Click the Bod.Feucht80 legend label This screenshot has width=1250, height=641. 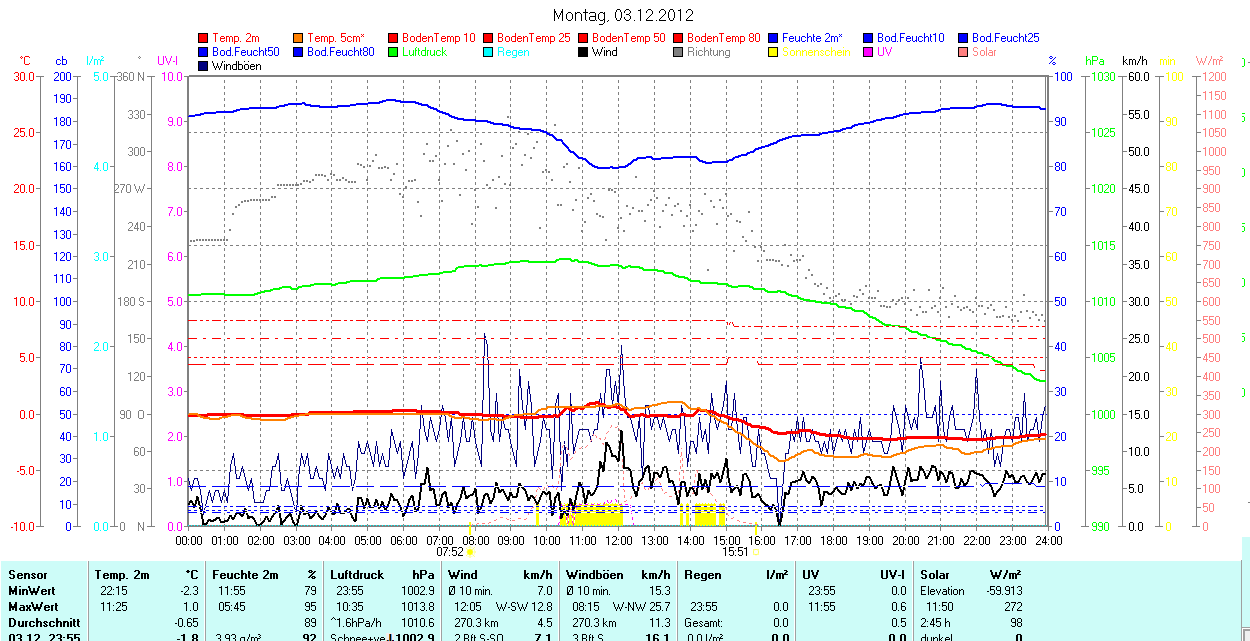[x=340, y=52]
